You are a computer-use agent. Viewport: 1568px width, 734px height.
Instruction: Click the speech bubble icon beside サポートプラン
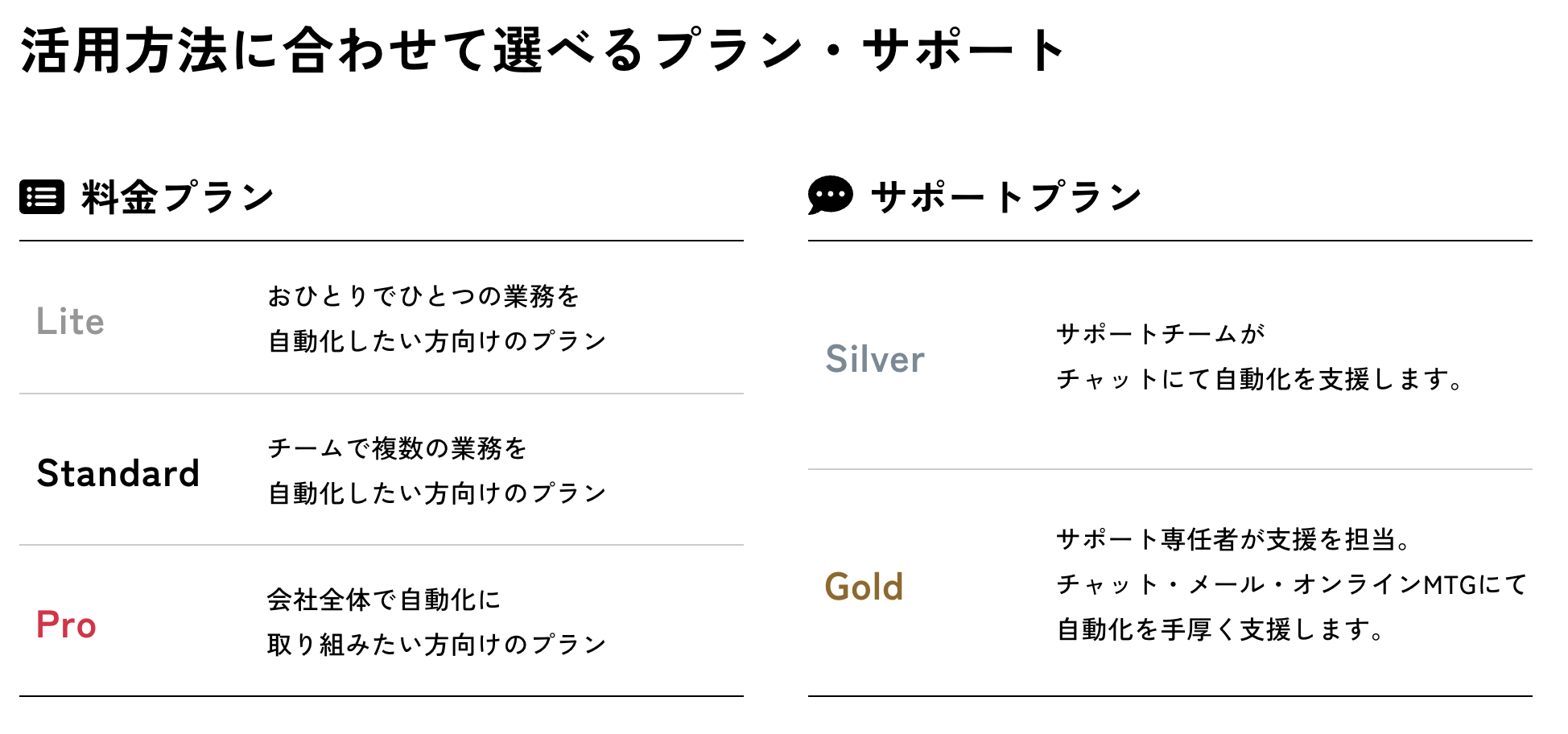[830, 196]
